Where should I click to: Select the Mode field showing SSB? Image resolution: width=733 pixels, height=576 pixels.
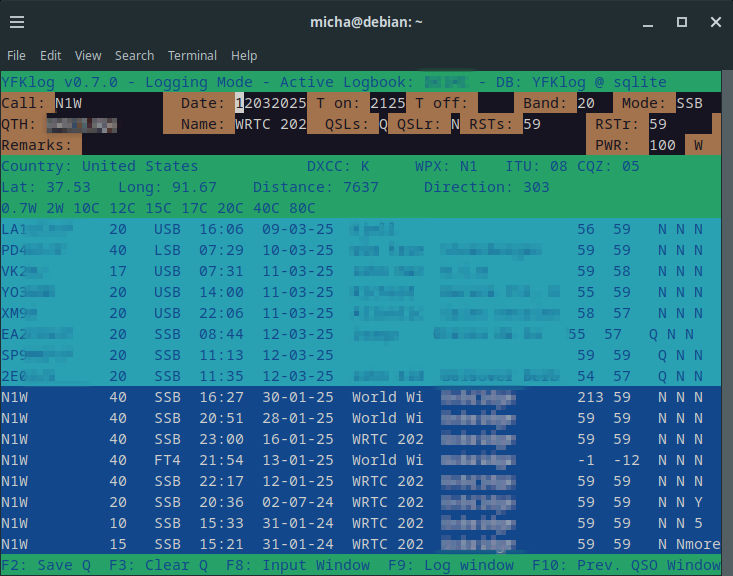(689, 103)
